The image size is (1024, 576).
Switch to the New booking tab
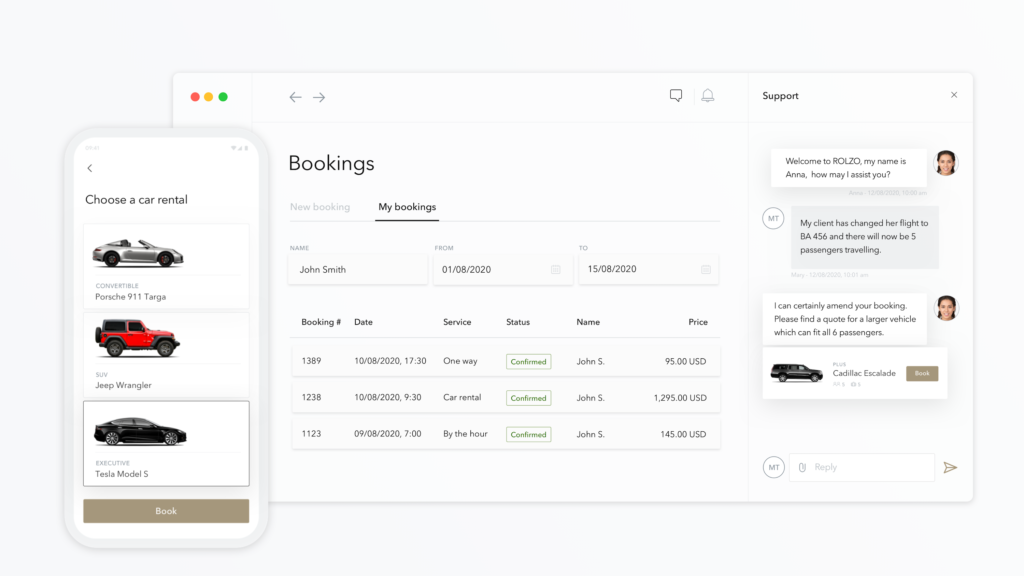pos(321,206)
